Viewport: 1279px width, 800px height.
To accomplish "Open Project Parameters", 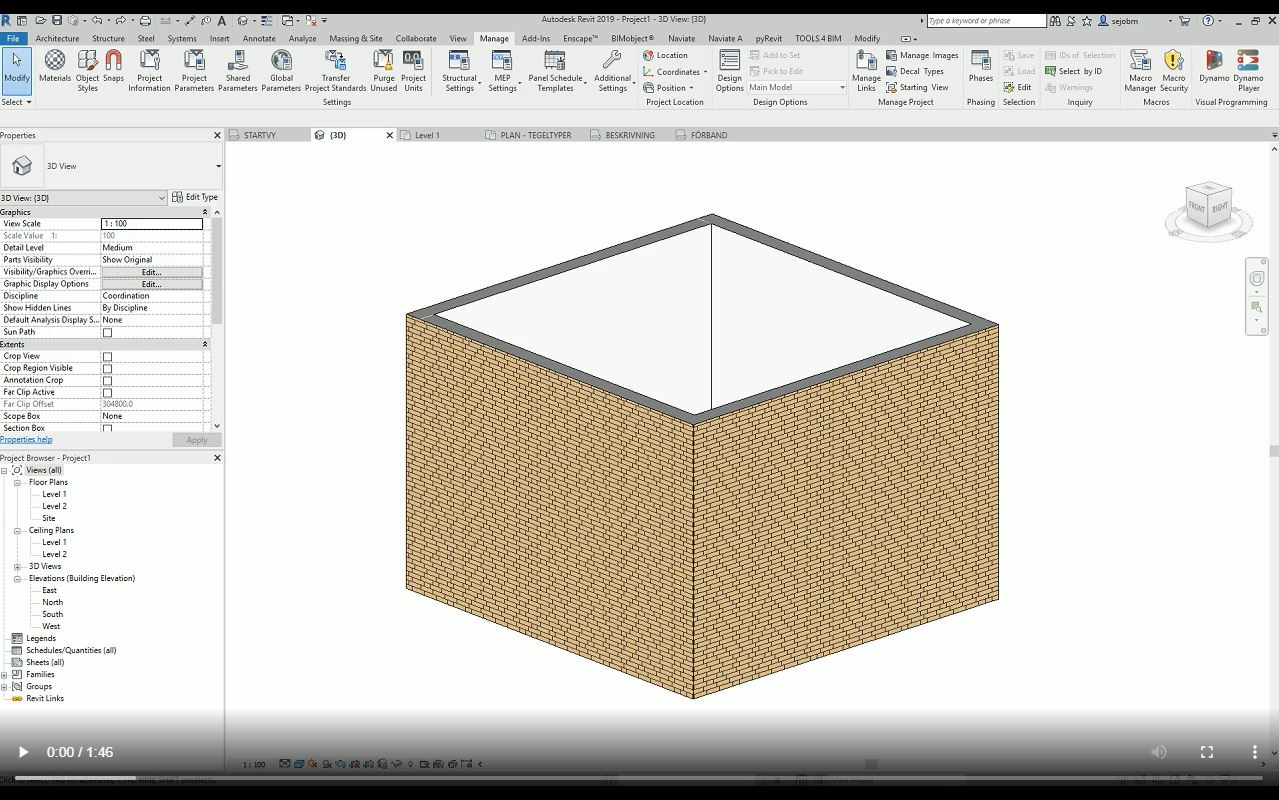I will tap(194, 70).
